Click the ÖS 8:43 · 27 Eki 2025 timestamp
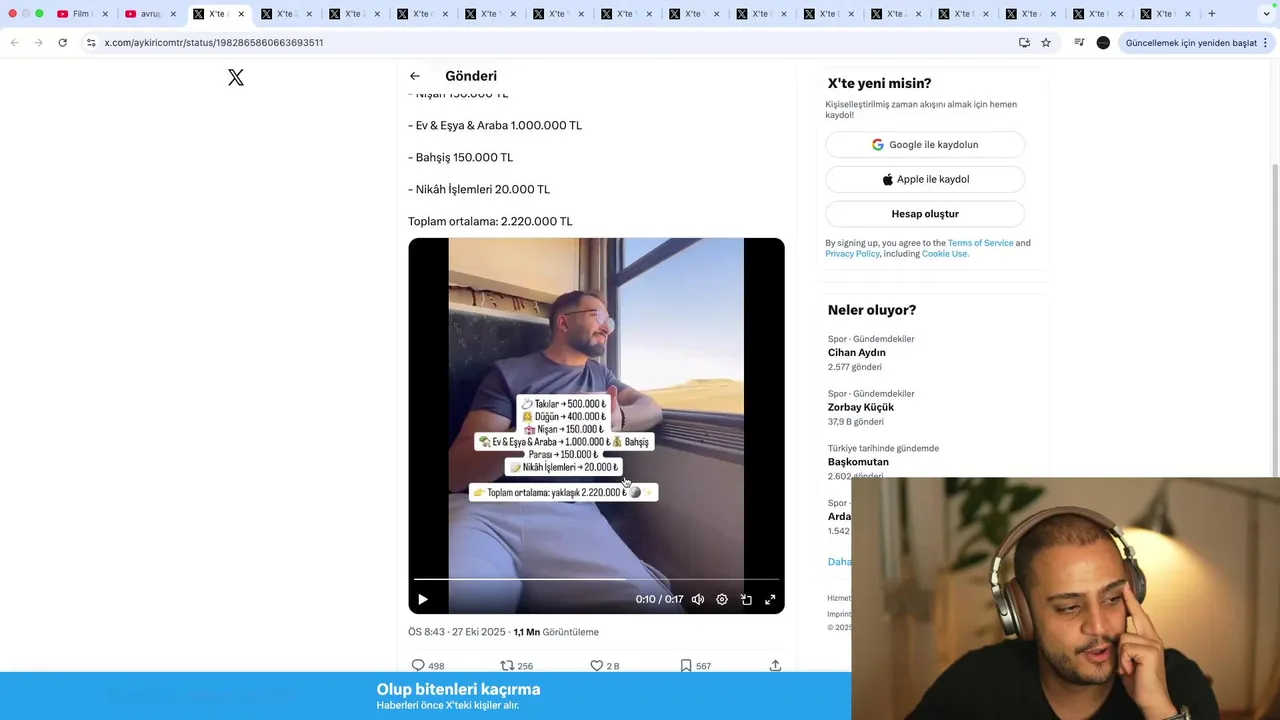The height and width of the screenshot is (720, 1280). (457, 632)
